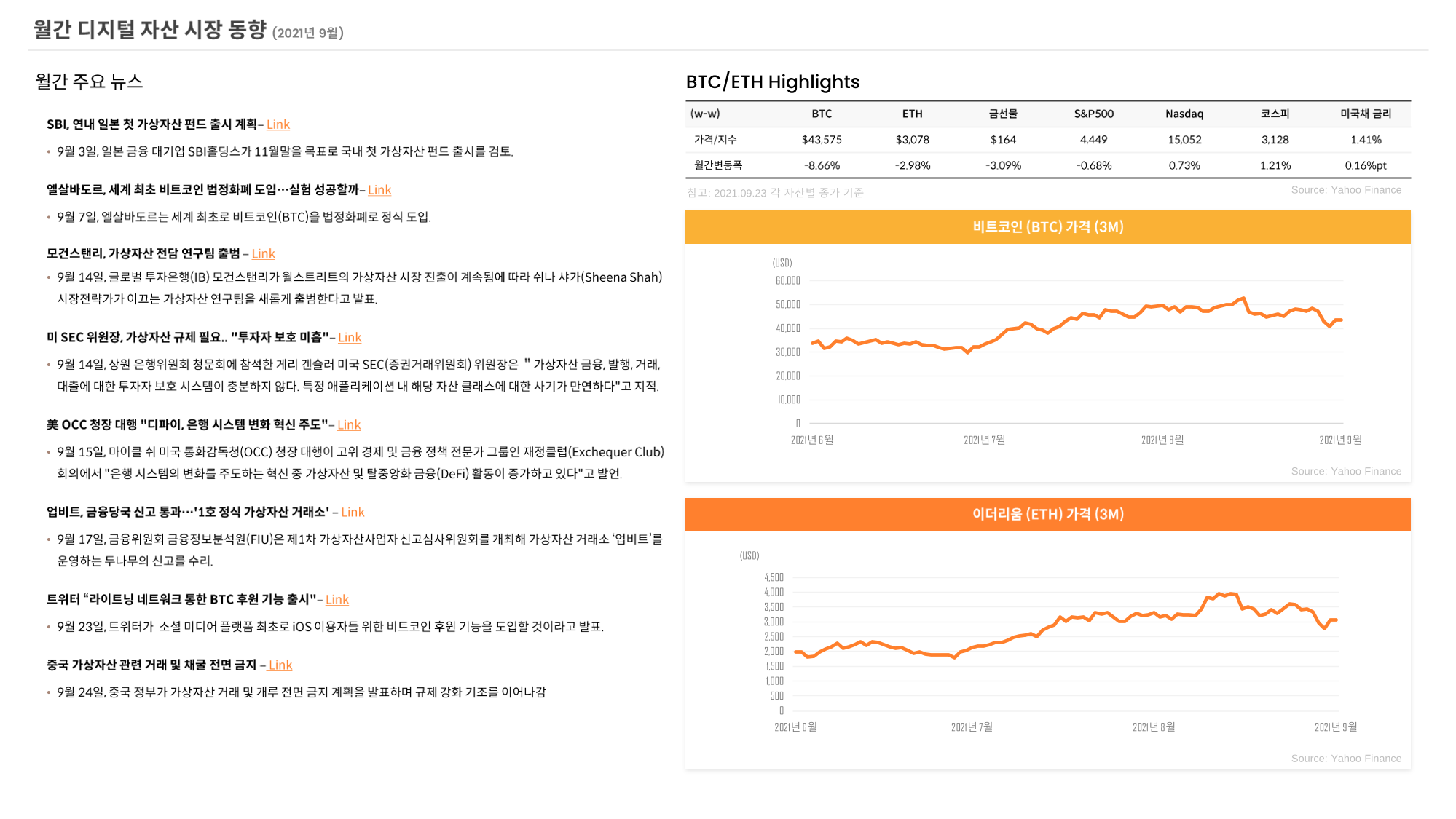Select the BTC column header in table
The image size is (1456, 819).
point(822,114)
